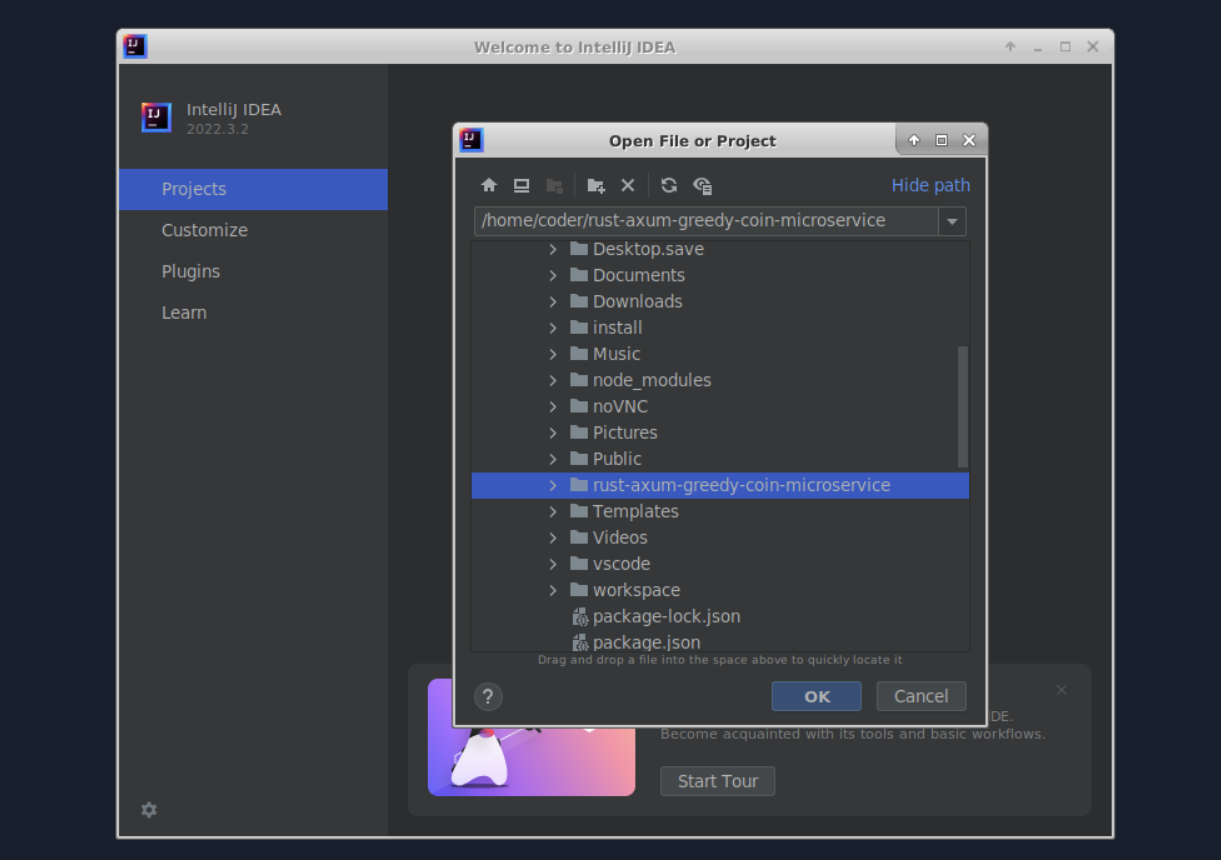Select the package.json file name

pos(647,642)
